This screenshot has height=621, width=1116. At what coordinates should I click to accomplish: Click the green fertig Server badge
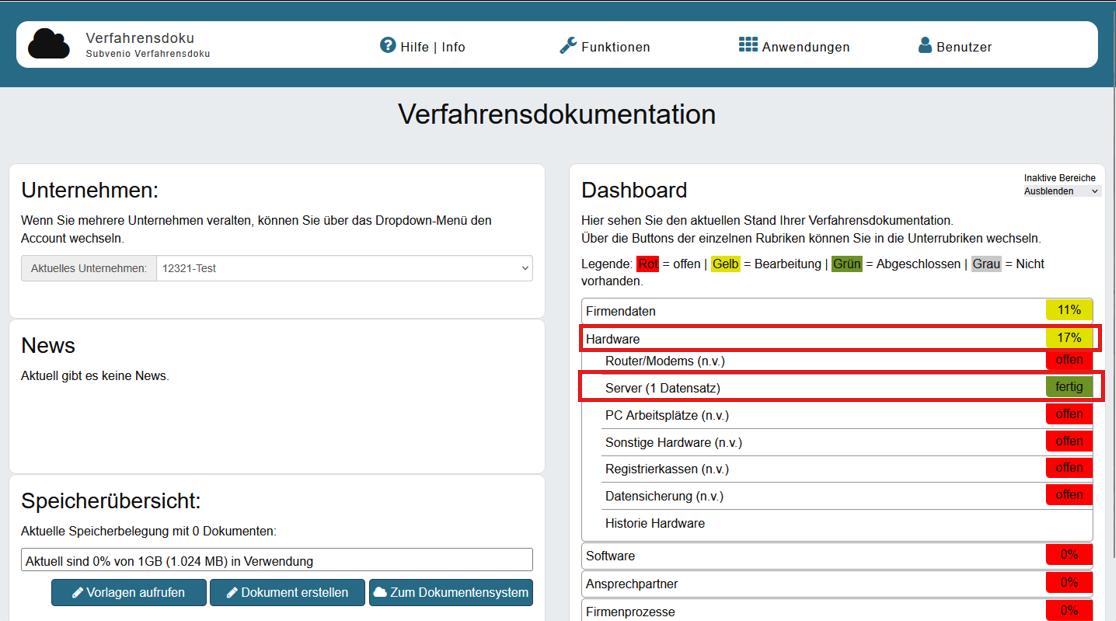1069,387
